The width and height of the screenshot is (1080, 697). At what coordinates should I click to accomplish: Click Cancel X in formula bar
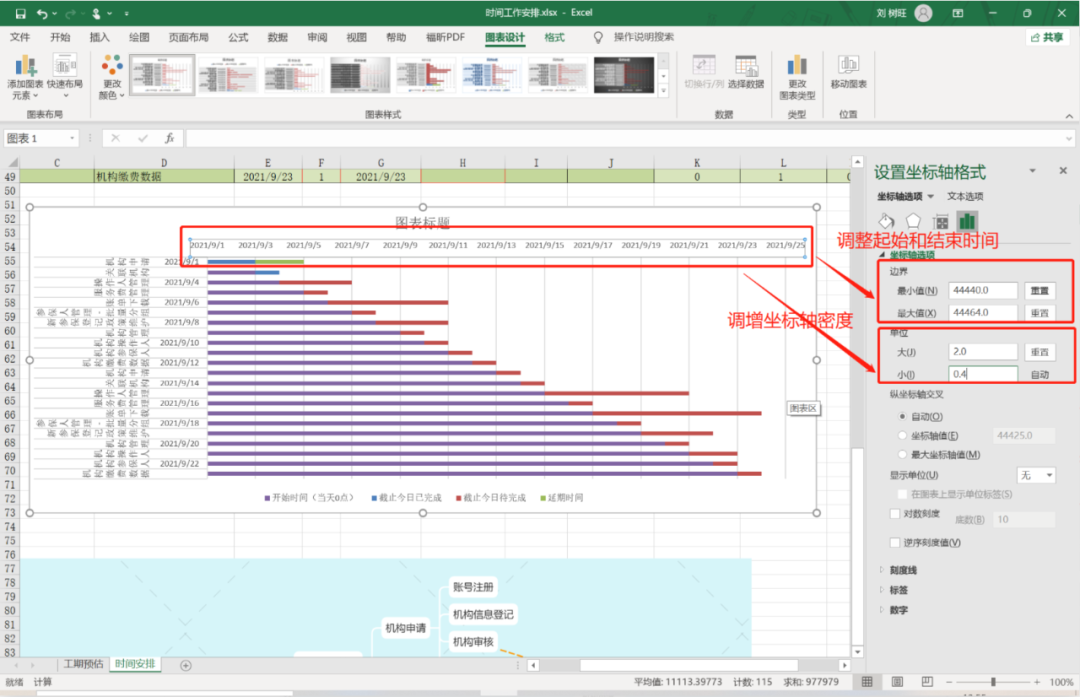pos(115,138)
